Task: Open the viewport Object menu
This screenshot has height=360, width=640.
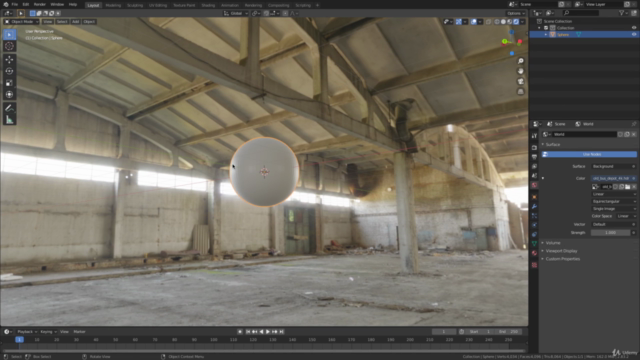Action: [x=89, y=22]
